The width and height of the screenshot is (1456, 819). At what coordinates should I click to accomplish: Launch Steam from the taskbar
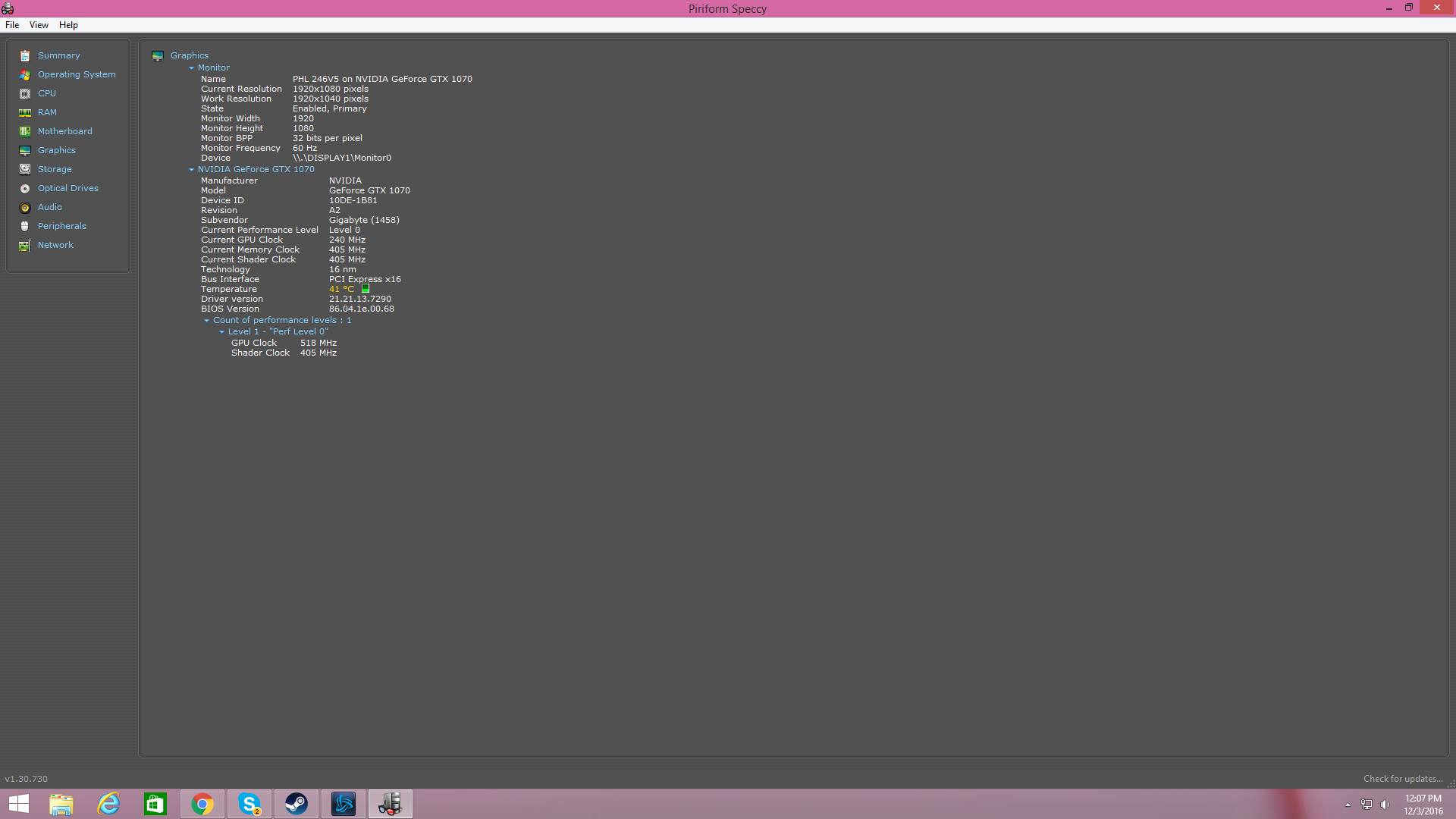click(296, 804)
